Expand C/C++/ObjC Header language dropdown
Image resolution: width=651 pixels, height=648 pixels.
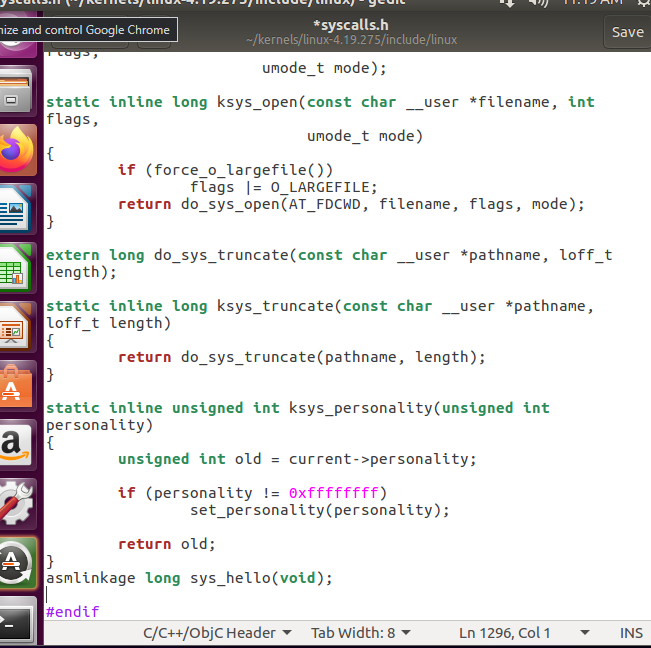[217, 633]
